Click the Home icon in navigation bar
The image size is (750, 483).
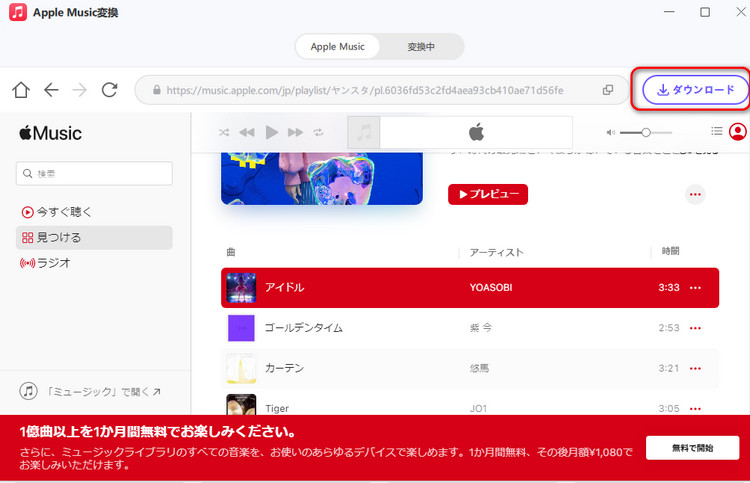pyautogui.click(x=21, y=90)
